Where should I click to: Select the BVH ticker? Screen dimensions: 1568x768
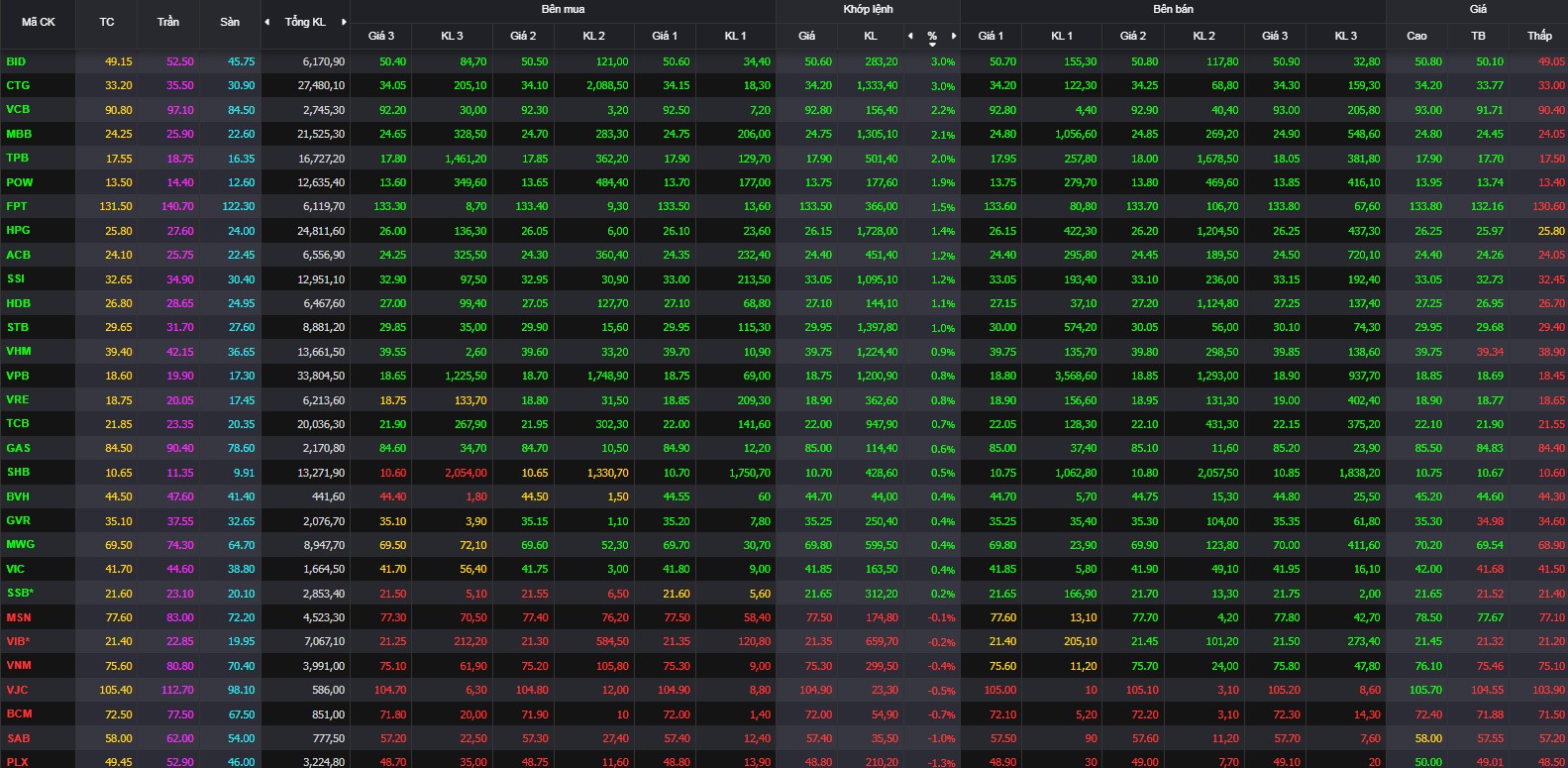coord(18,496)
